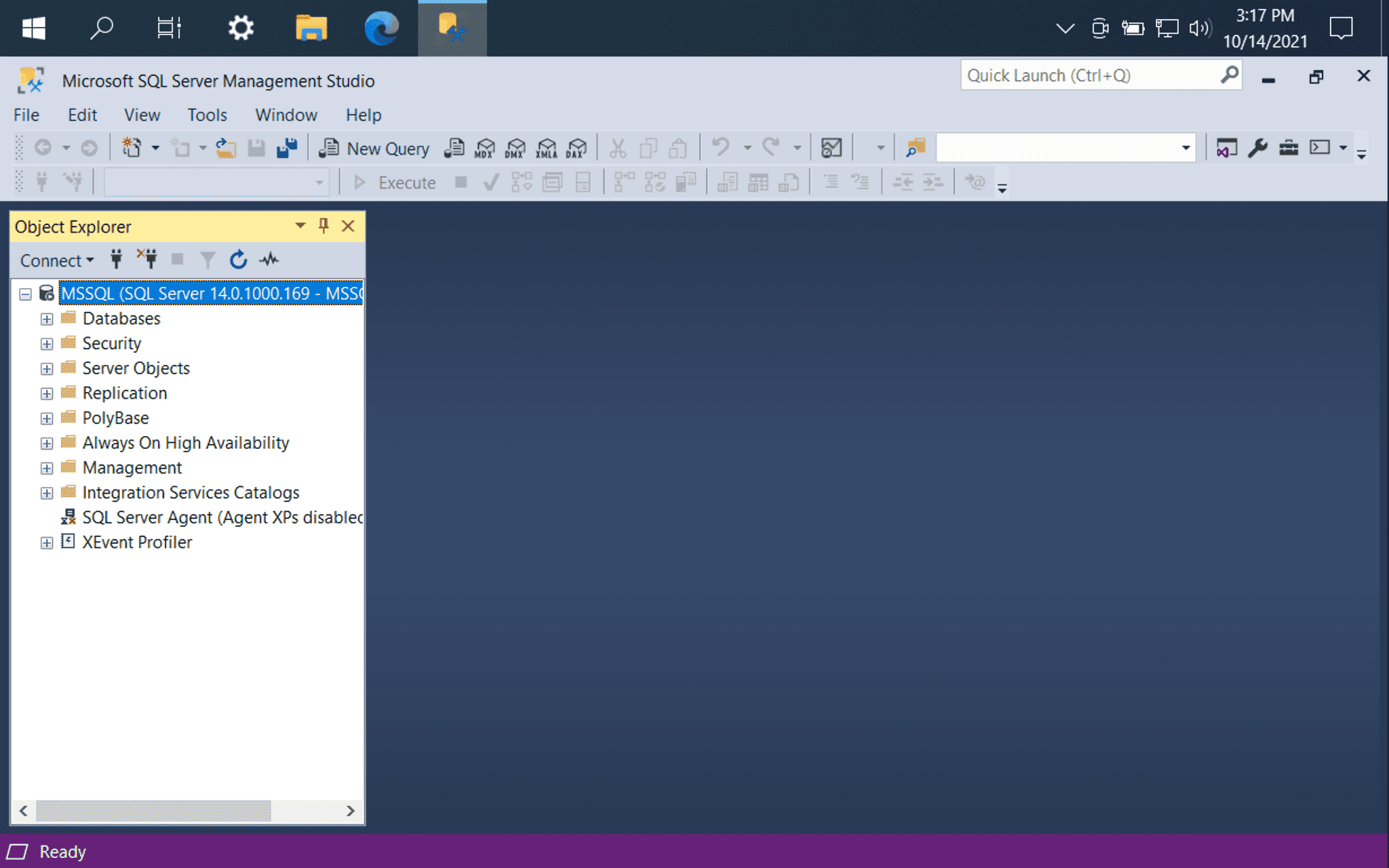Expand the Security folder
Image resolution: width=1389 pixels, height=868 pixels.
click(x=46, y=344)
